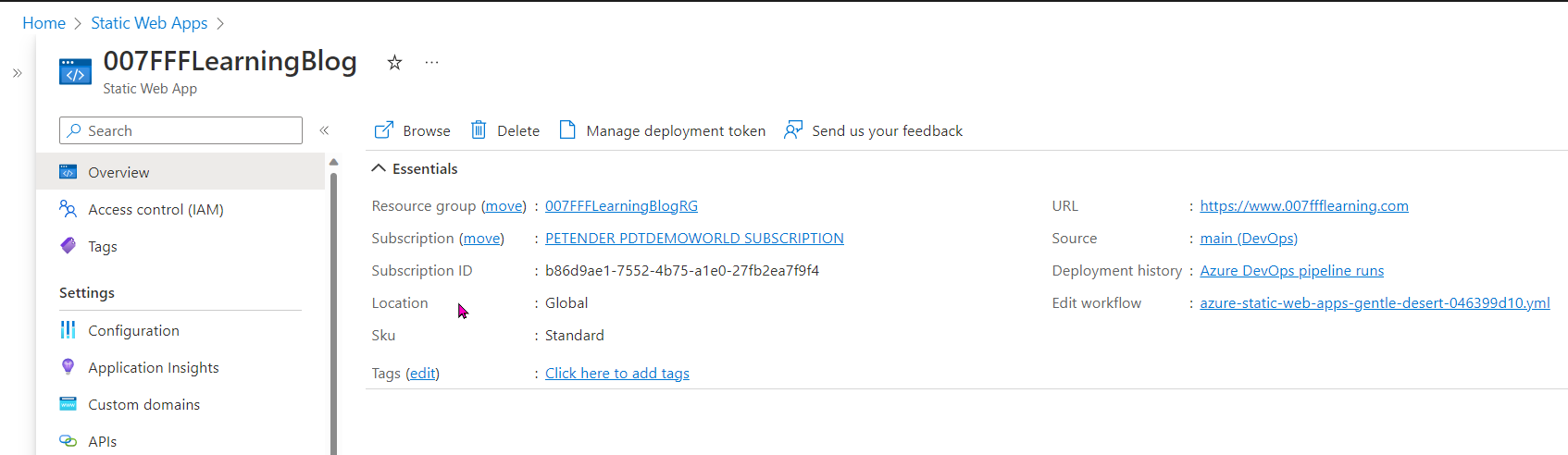Click the sidebar scrollbar up arrow
This screenshot has height=455, width=1568.
tap(334, 163)
